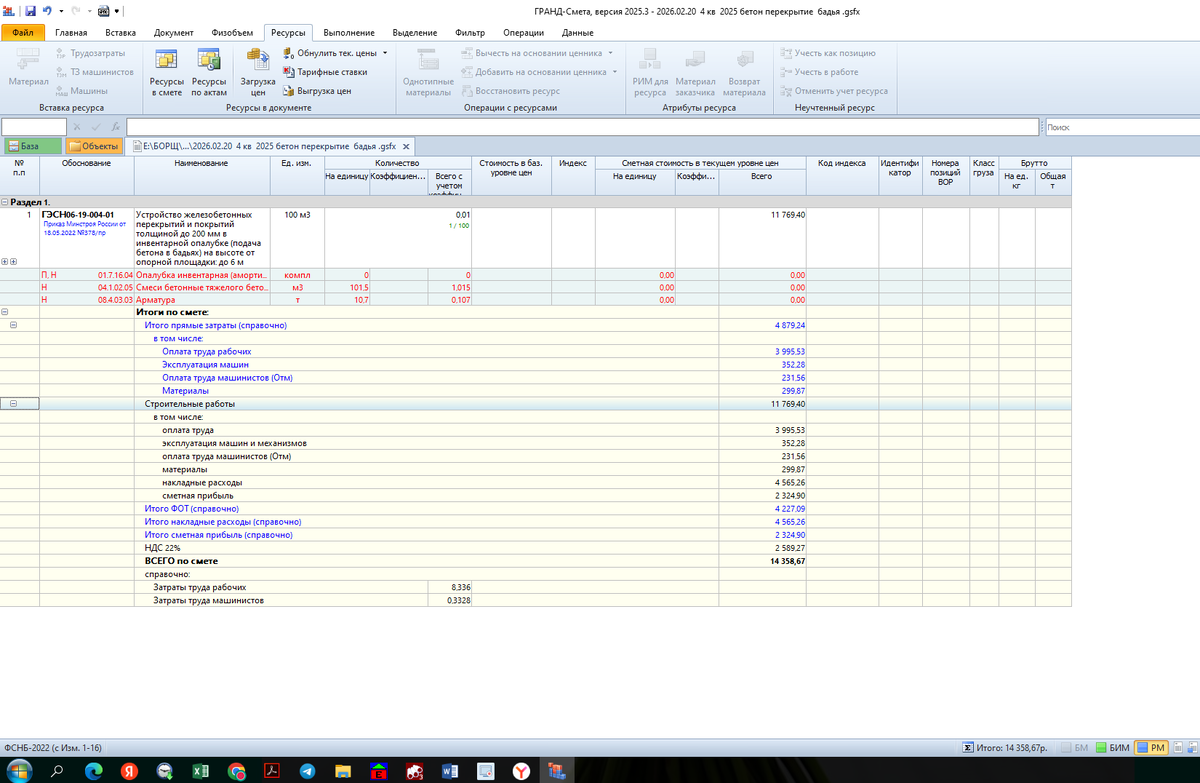
Task: Select the ГЭСН06-19-004-01 position cell
Action: [x=86, y=238]
